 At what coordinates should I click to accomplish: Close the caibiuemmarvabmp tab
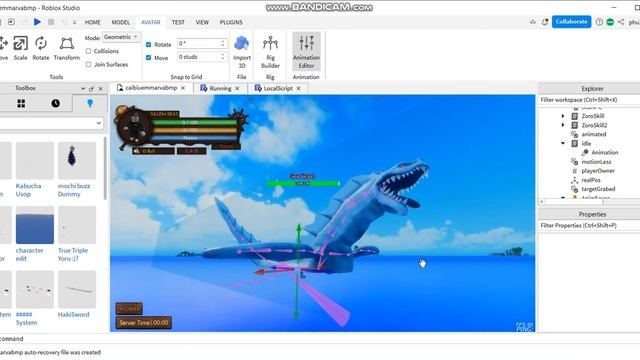[183, 88]
